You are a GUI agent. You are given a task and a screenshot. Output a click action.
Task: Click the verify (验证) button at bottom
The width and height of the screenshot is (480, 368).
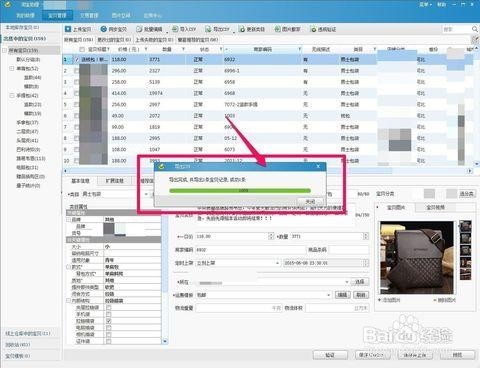pyautogui.click(x=330, y=355)
